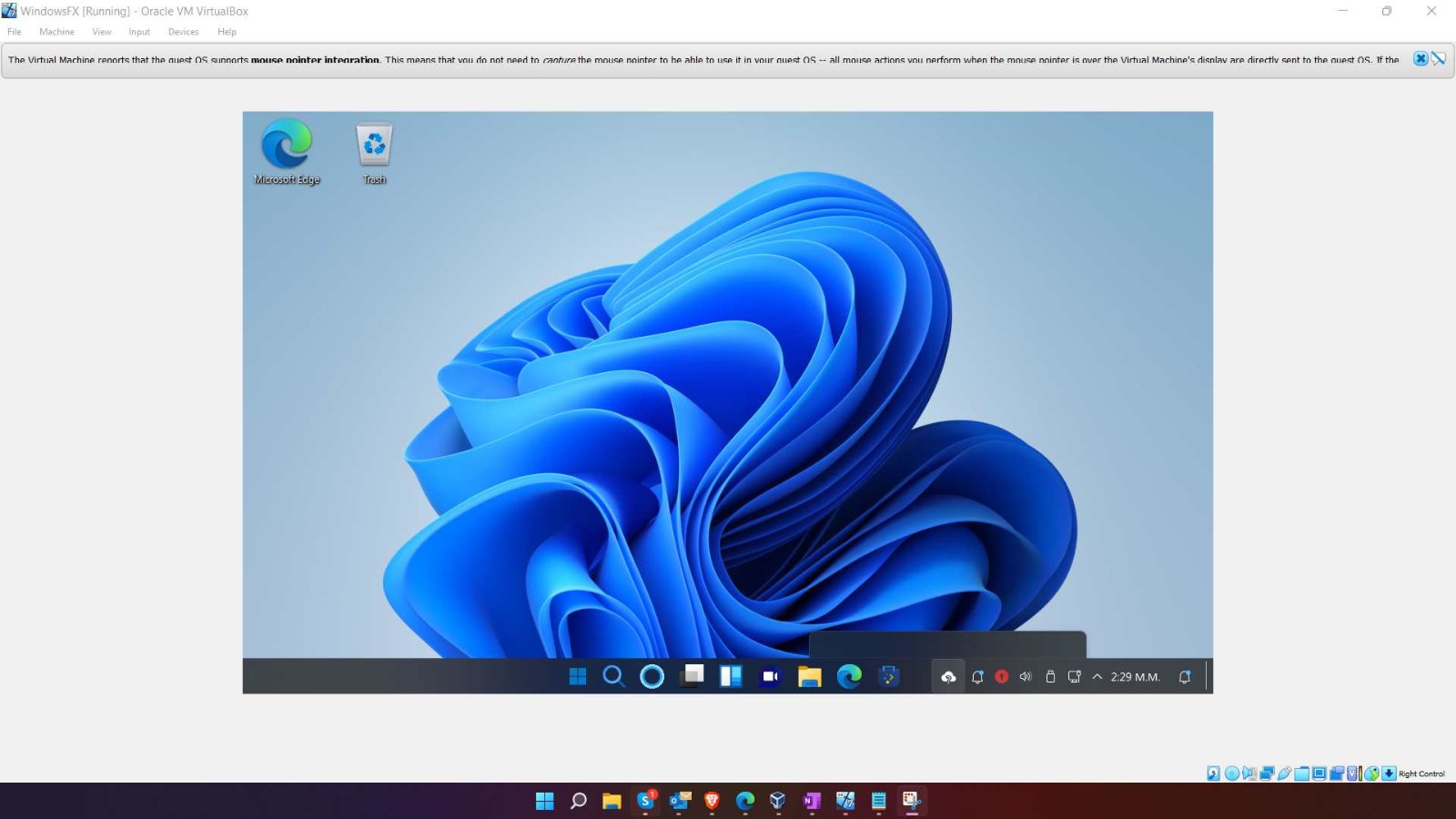Viewport: 1456px width, 819px height.
Task: Click VirtualBox hard disk activity indicator
Action: pos(1214,773)
